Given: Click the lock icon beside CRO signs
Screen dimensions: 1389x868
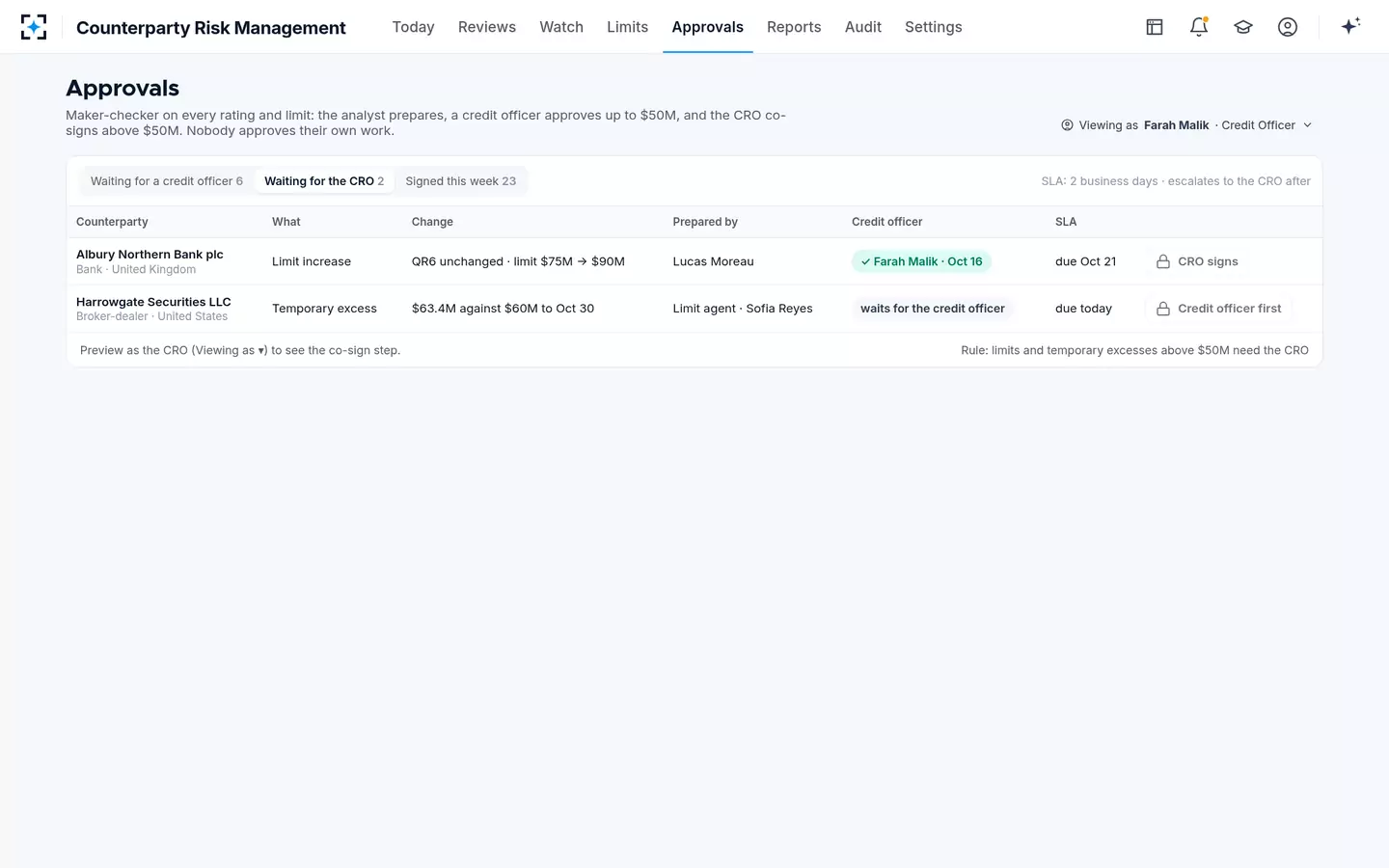Looking at the screenshot, I should (x=1163, y=261).
